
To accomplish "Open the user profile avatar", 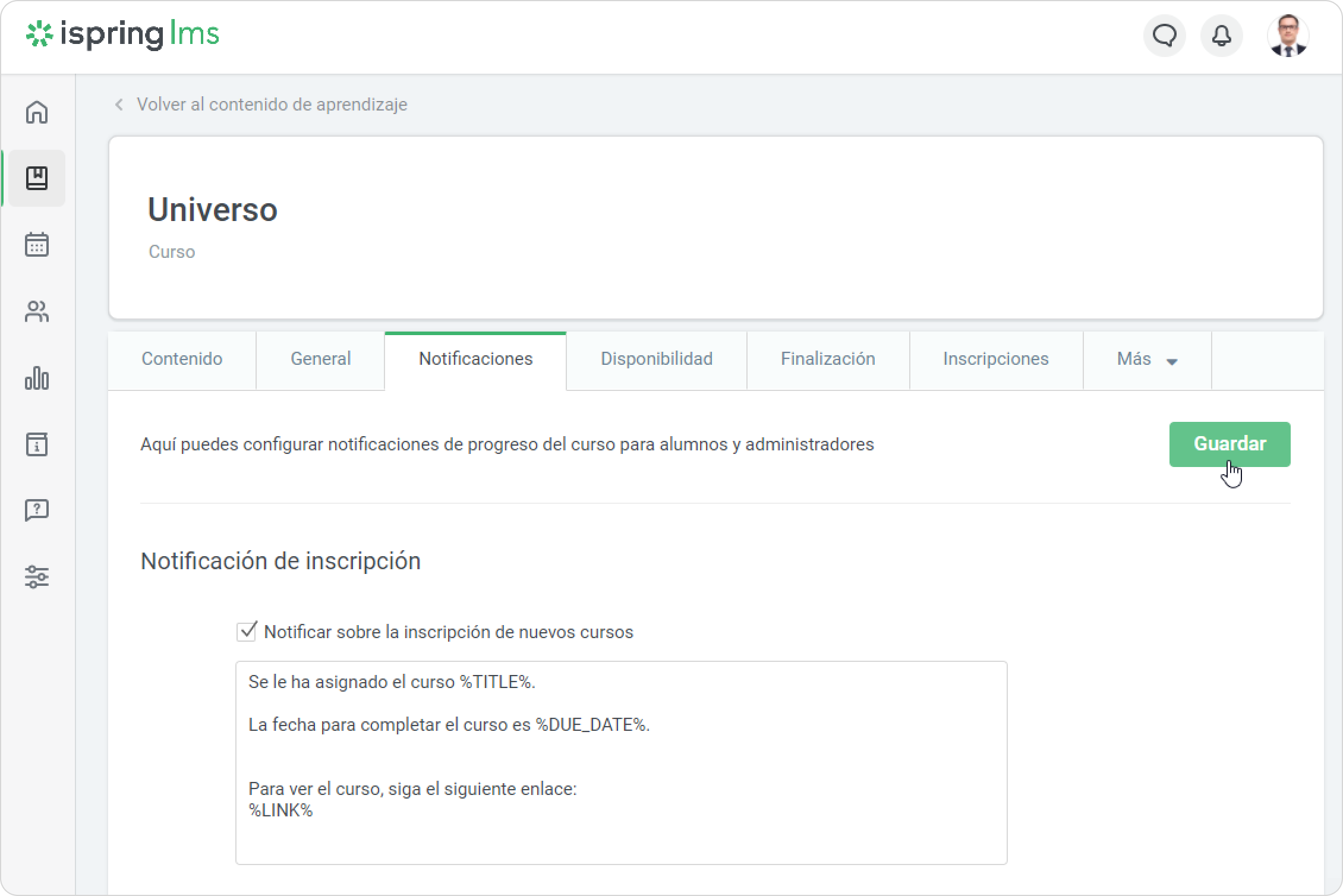I will tap(1288, 36).
